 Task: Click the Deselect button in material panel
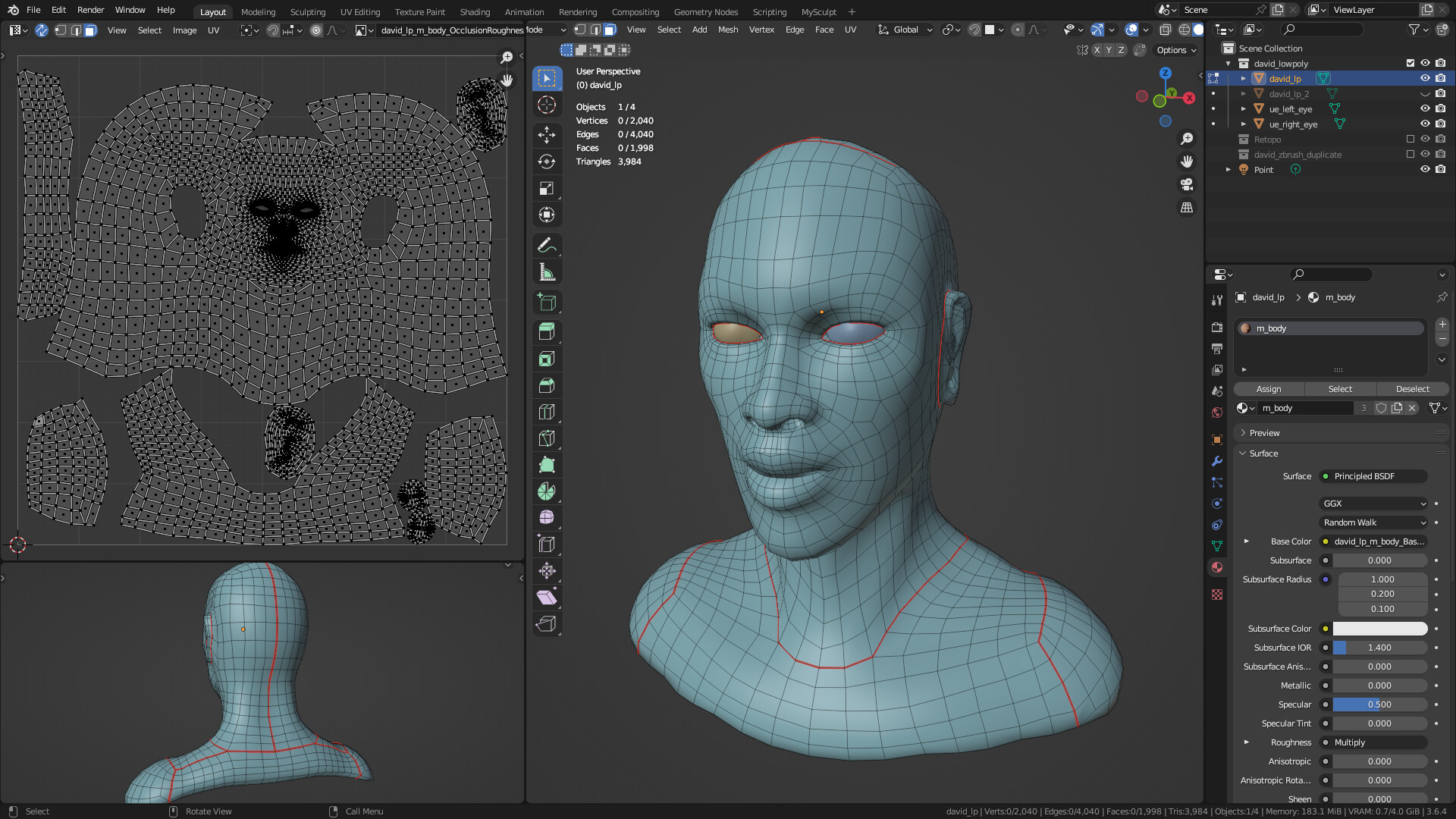[1412, 388]
